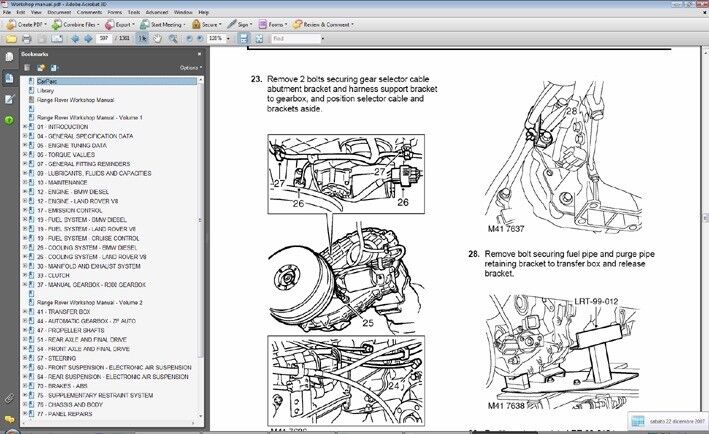
Task: Click the Save icon
Action: [x=42, y=39]
